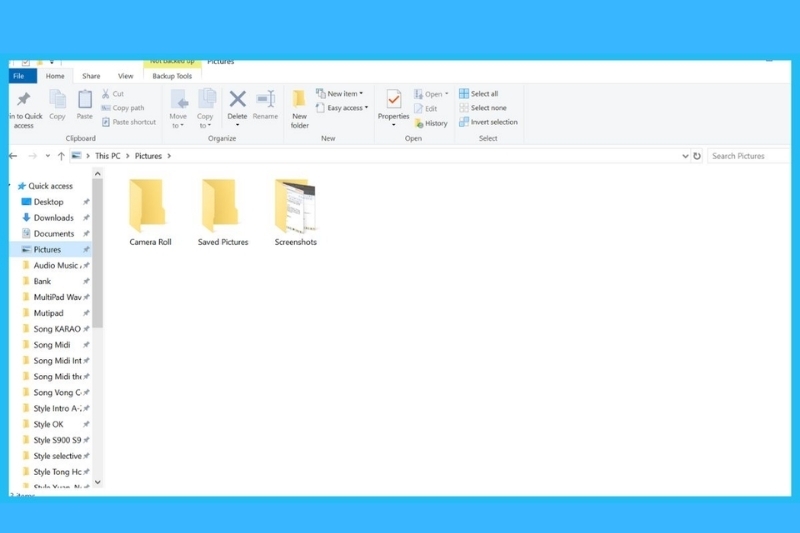Click the sidebar scroll up arrow
Screen dimensions: 800x533
tap(97, 174)
